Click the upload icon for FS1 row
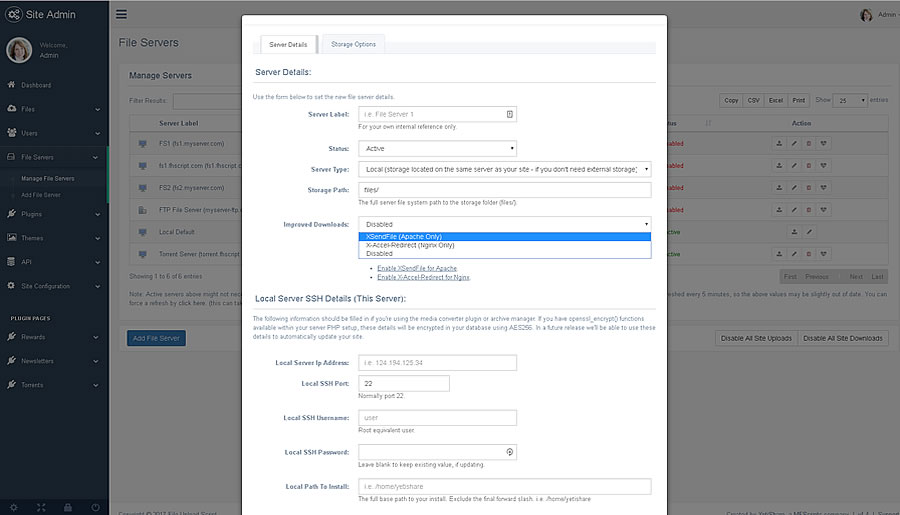This screenshot has width=900, height=515. click(779, 144)
